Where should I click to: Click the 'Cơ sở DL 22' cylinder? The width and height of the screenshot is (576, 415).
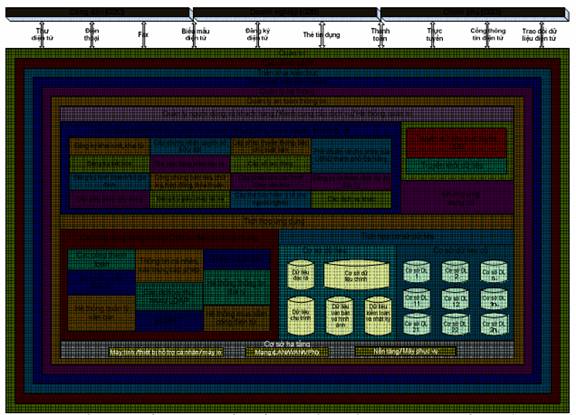coord(455,324)
